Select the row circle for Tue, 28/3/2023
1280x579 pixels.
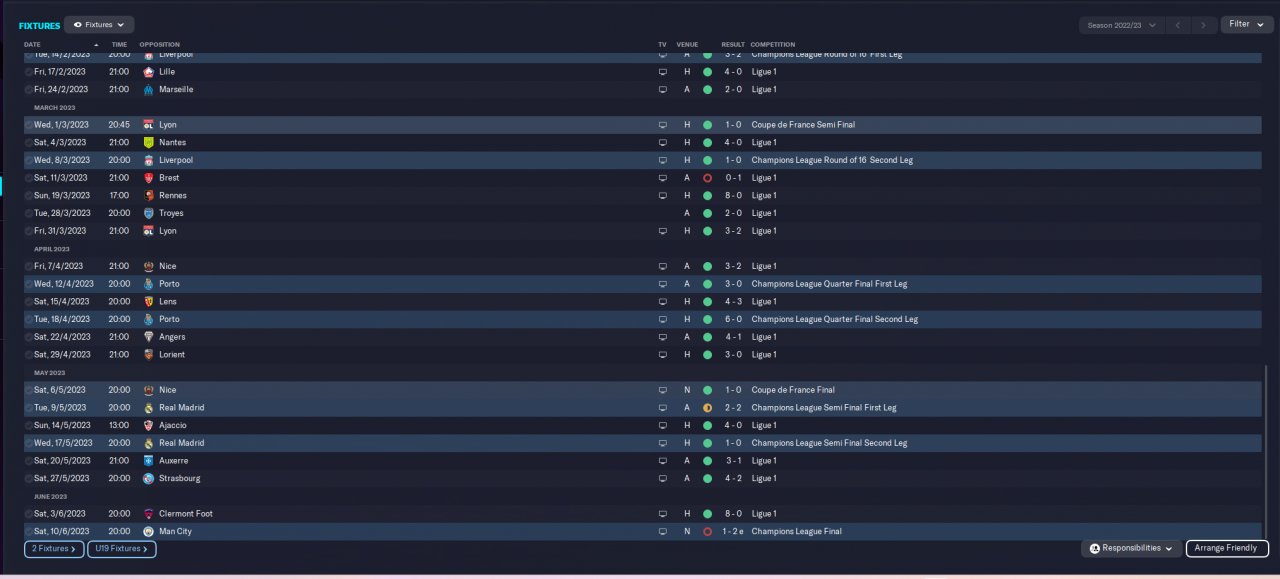point(29,213)
